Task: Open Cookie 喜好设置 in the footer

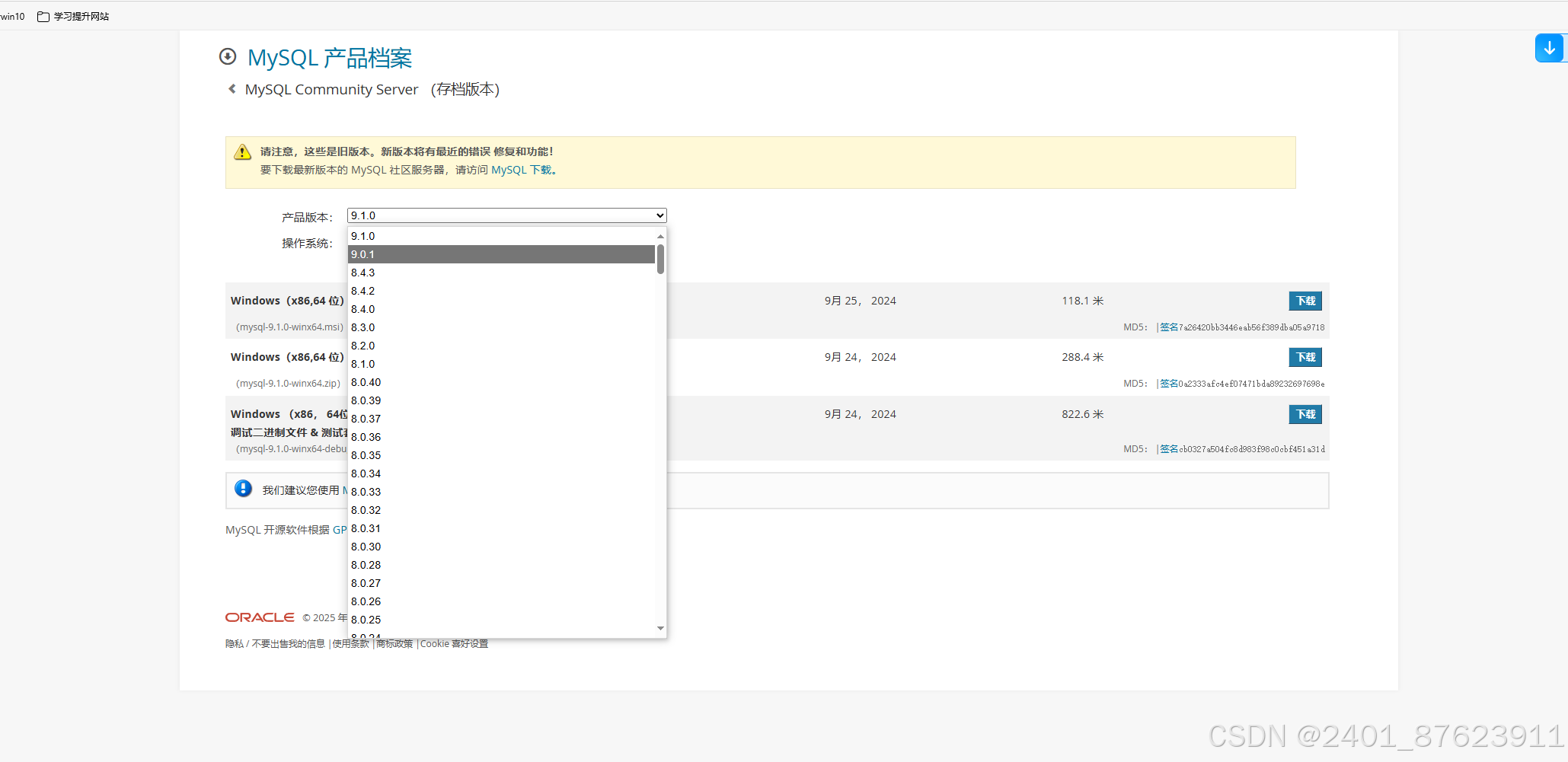Action: tap(455, 644)
